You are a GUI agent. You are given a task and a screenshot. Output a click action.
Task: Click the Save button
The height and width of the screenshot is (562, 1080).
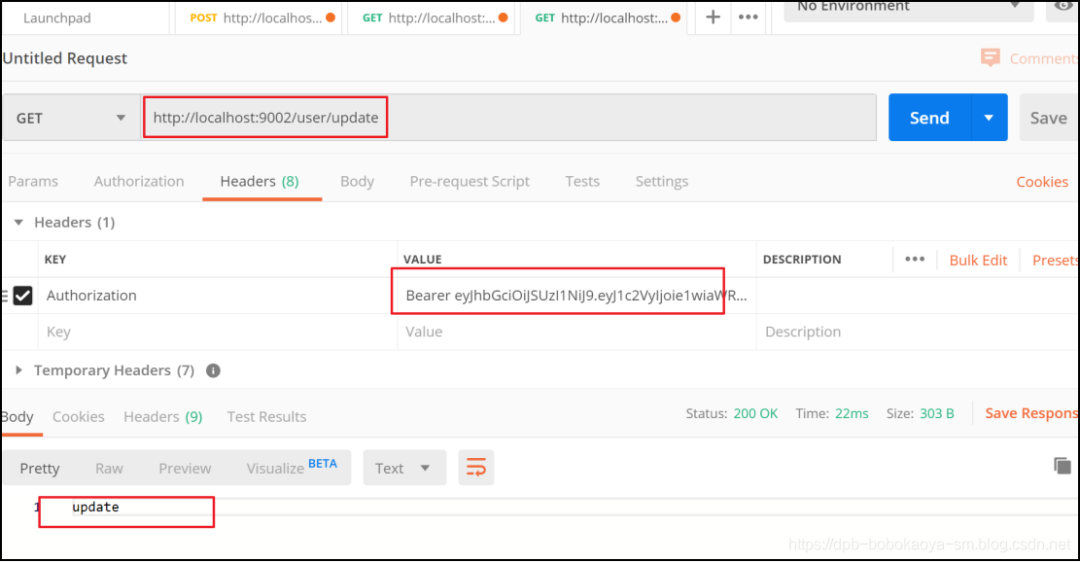pos(1048,118)
